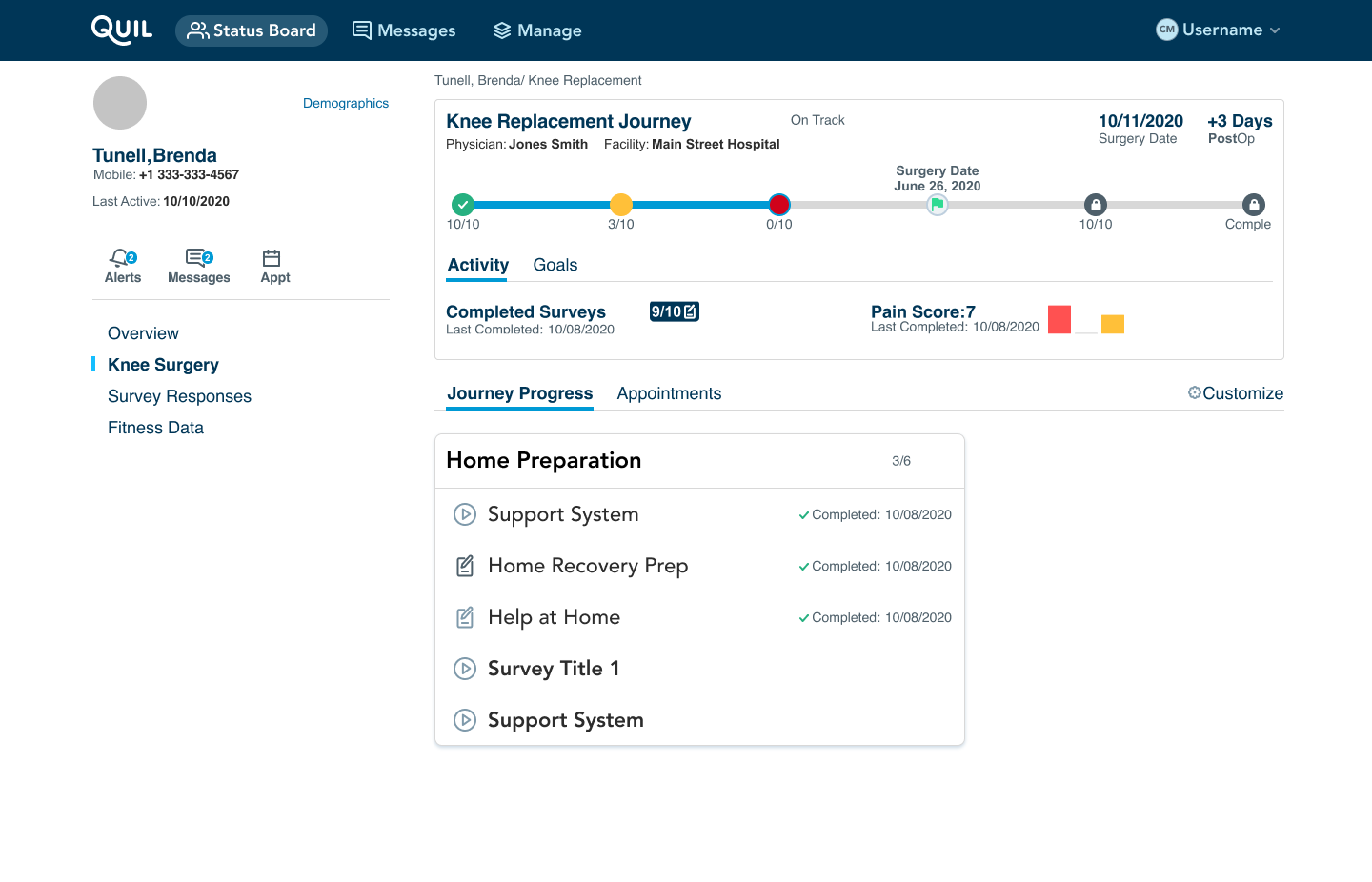Open the Demographics link
Screen dimensions: 1372x882
coord(346,103)
